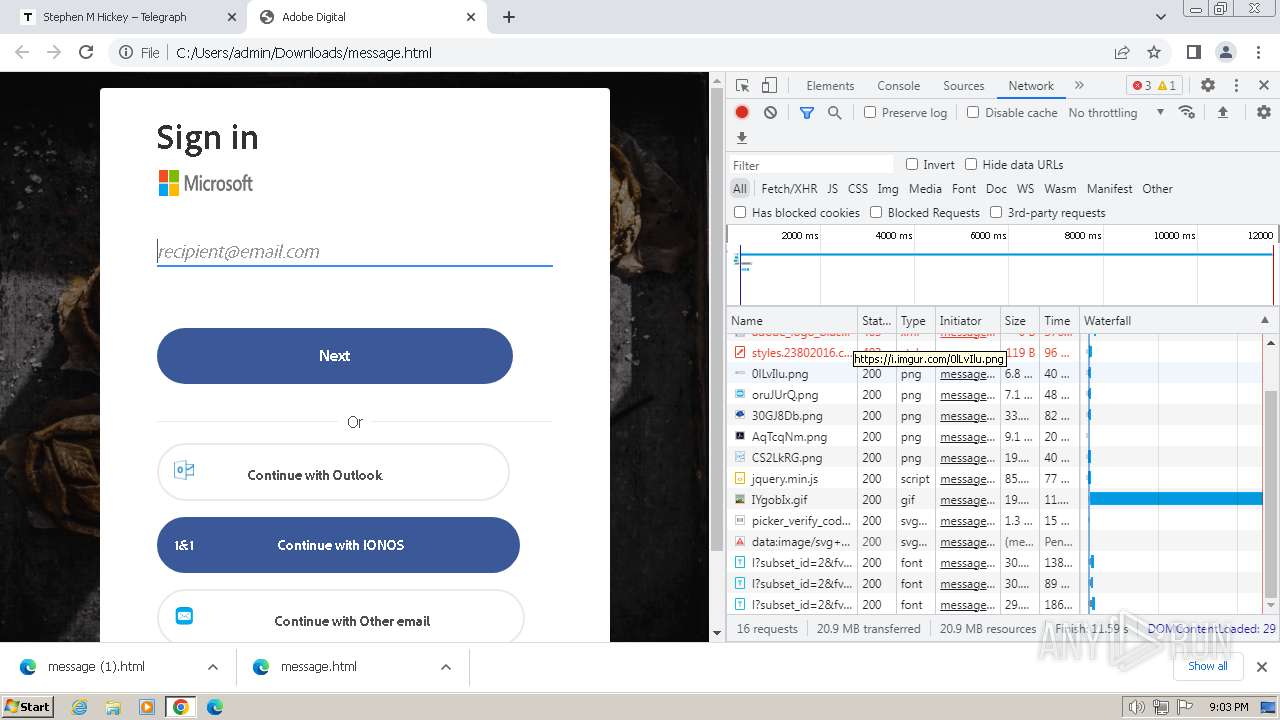This screenshot has height=720, width=1280.
Task: Sort by the Waterfall column arrow
Action: click(x=1264, y=320)
